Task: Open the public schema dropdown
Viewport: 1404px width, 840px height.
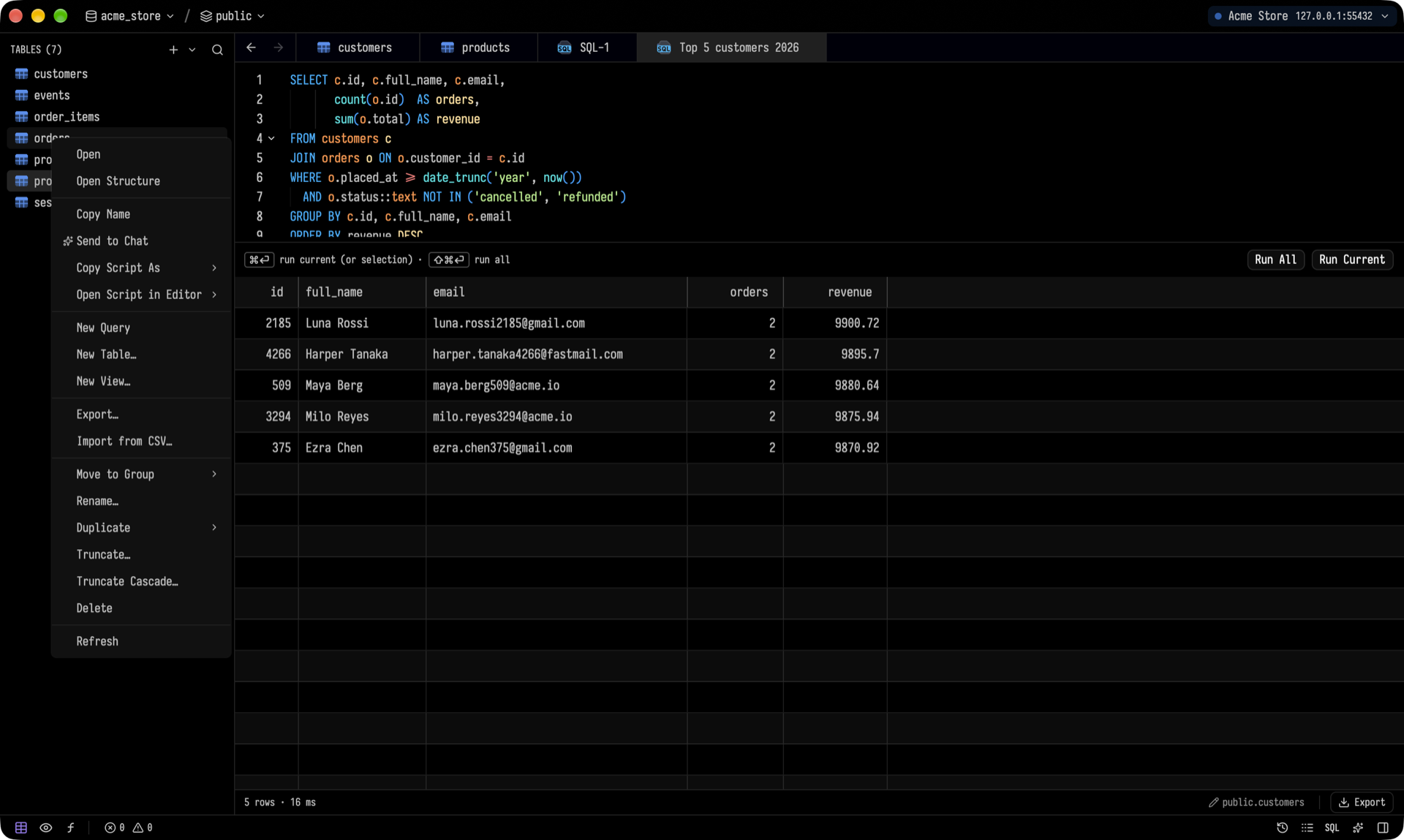Action: pos(232,16)
